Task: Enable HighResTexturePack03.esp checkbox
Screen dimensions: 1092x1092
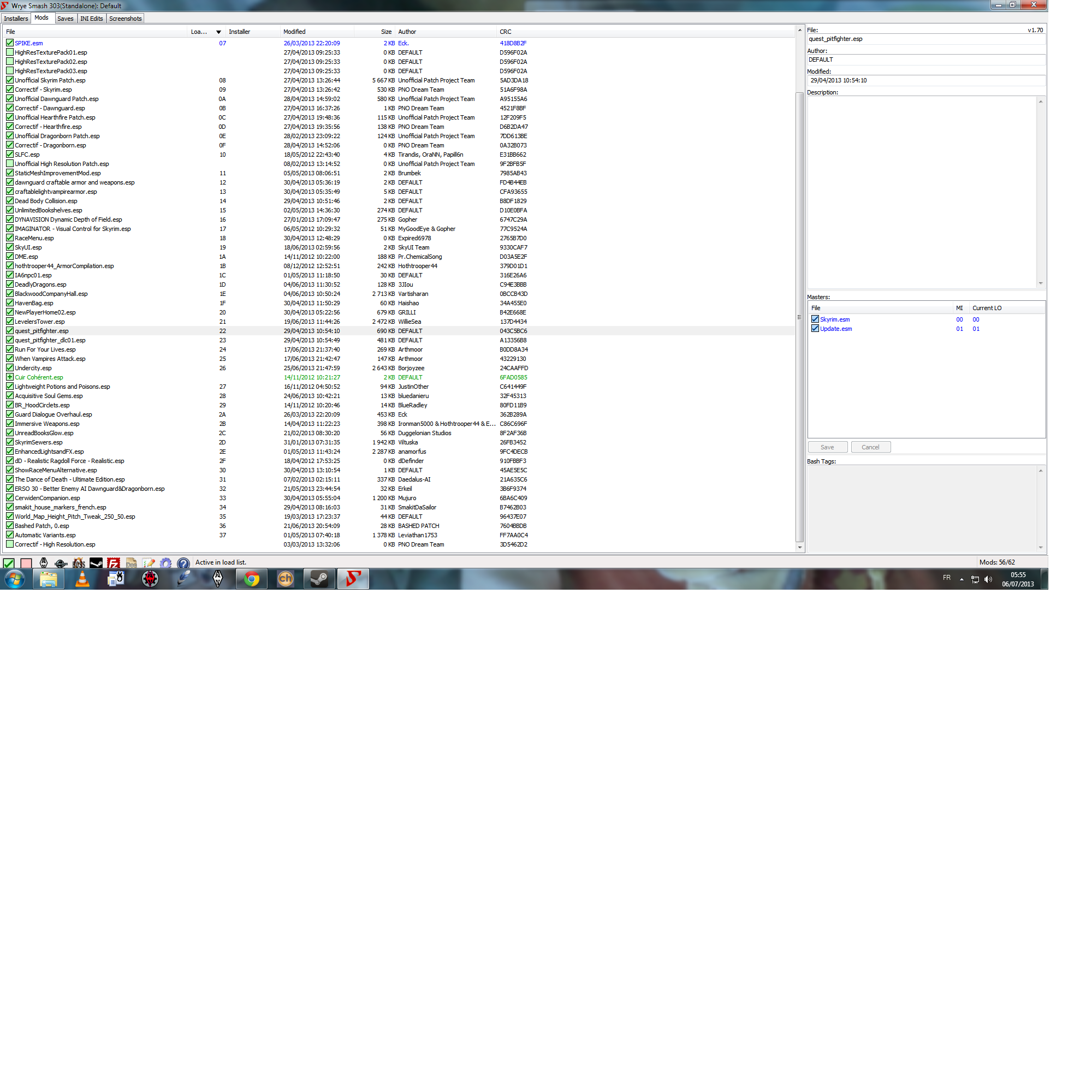Action: click(x=10, y=70)
